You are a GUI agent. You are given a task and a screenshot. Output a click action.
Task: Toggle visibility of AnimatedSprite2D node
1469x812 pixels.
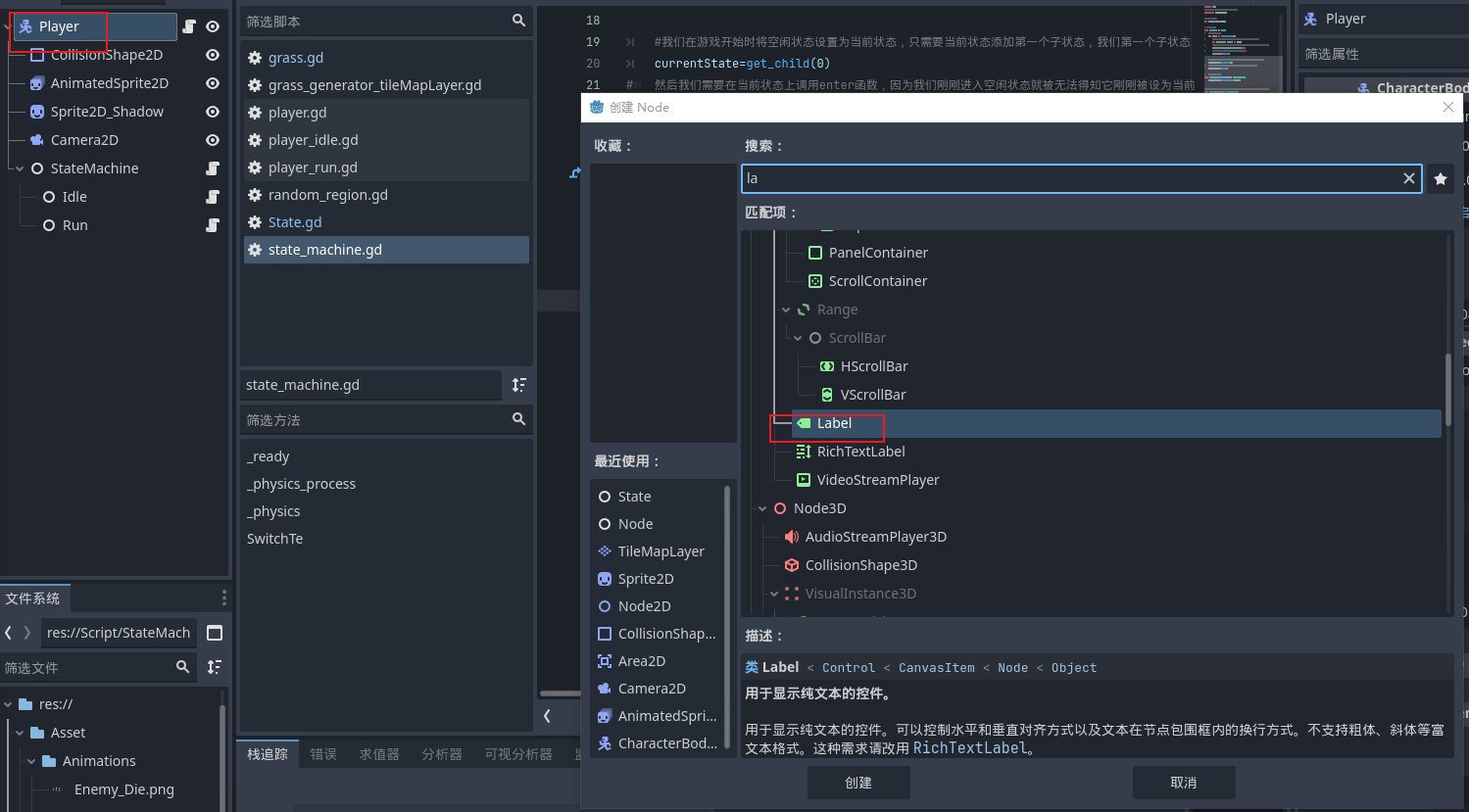pos(213,83)
